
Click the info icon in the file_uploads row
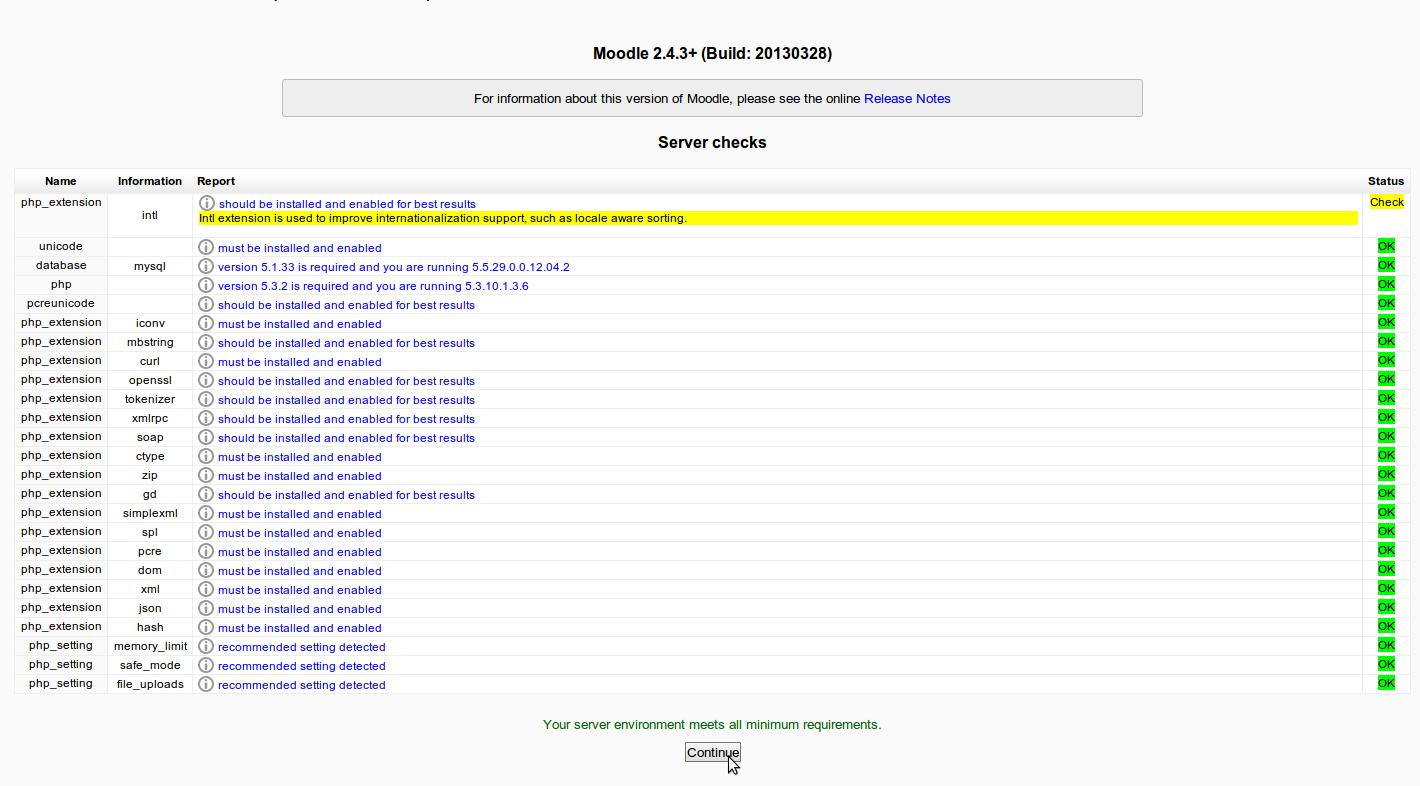(x=206, y=684)
